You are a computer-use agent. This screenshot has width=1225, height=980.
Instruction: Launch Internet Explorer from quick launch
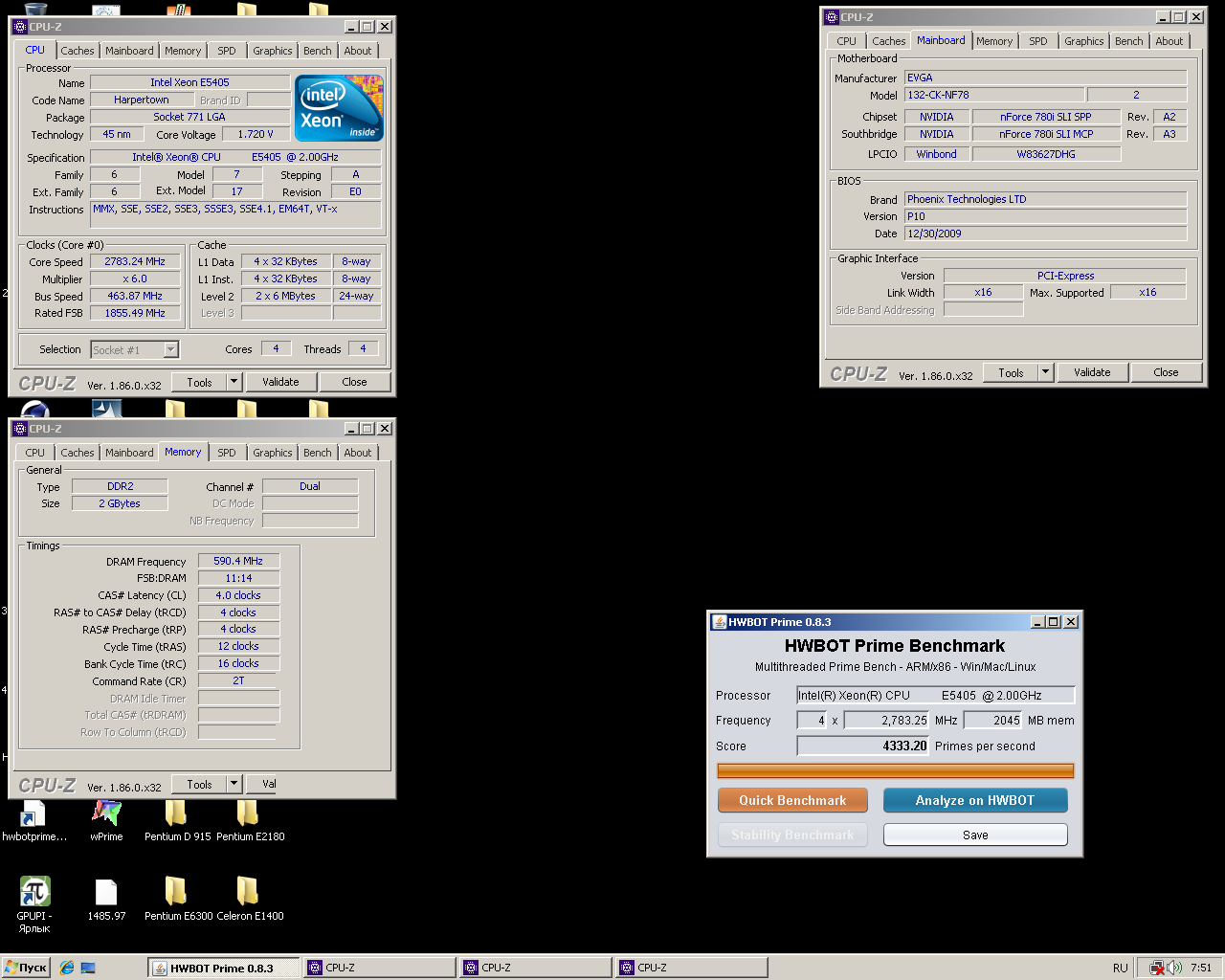[x=67, y=968]
